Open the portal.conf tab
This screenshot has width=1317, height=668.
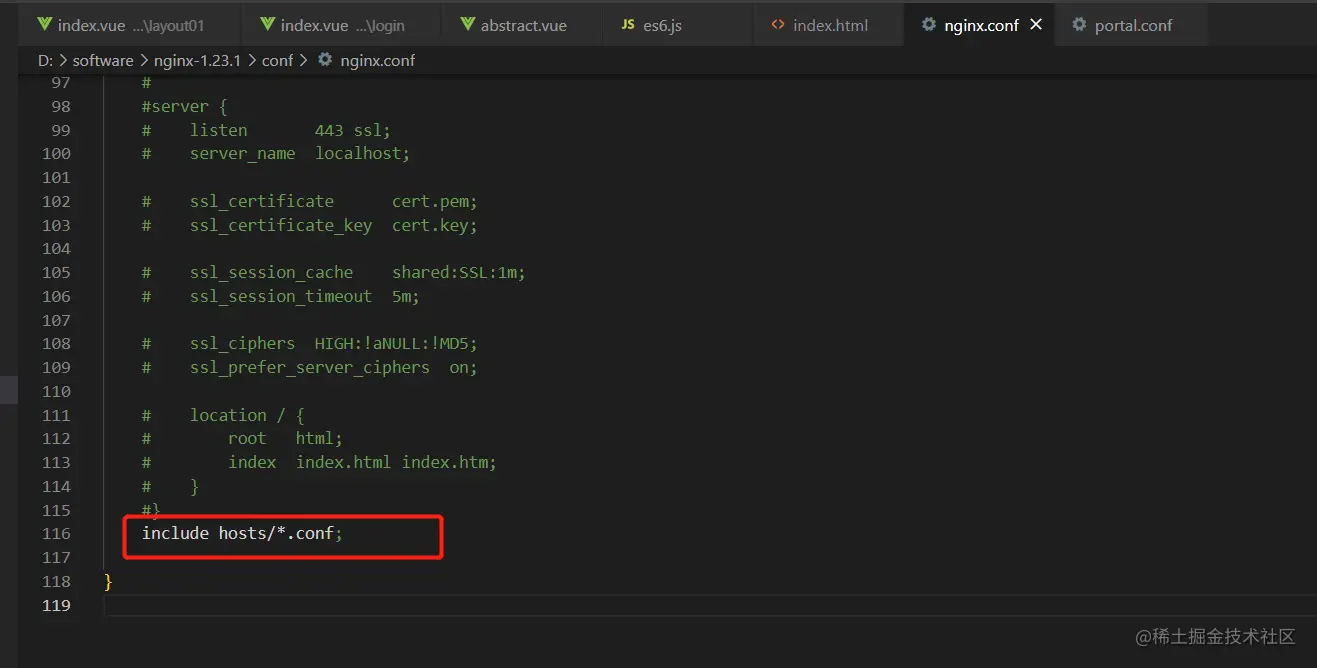click(1131, 25)
